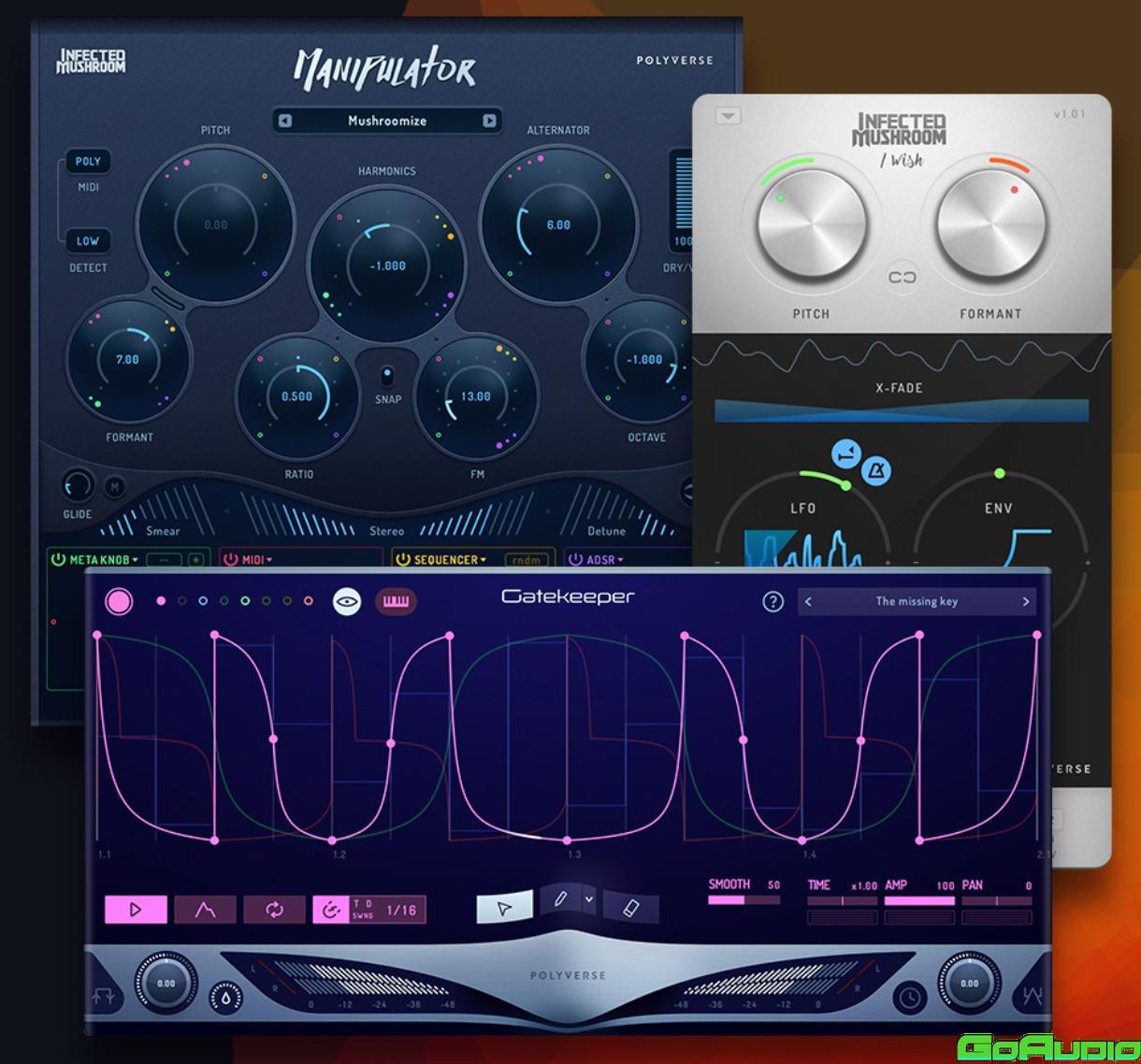Click the water droplet icon in Gatekeeper
1141x1064 pixels.
click(x=225, y=998)
